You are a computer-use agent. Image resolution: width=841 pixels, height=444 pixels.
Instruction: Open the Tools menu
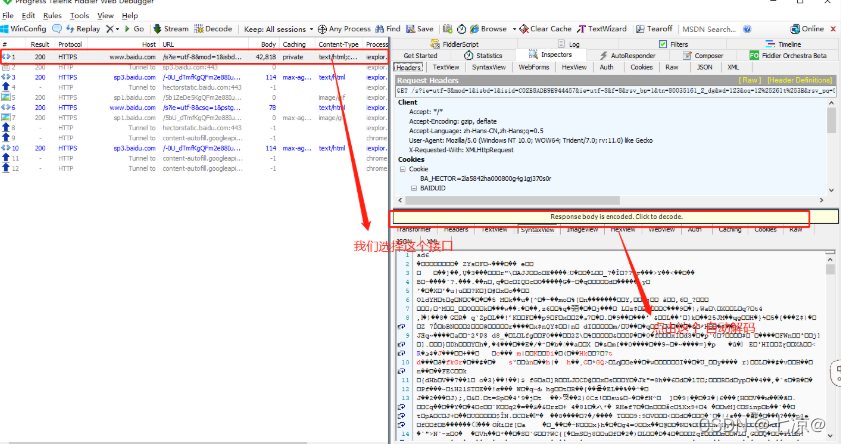click(x=79, y=16)
